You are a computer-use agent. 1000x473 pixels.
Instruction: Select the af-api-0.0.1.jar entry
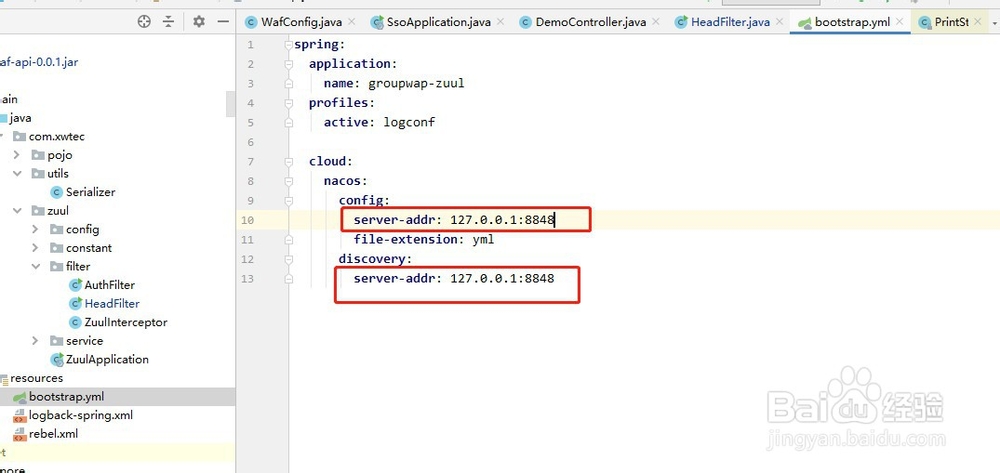click(38, 62)
